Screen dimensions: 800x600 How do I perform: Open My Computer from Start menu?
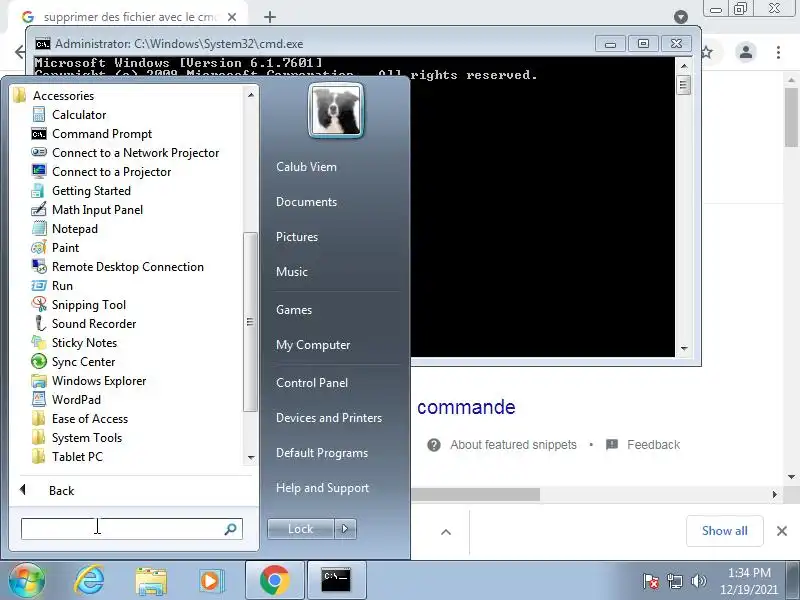tap(313, 345)
